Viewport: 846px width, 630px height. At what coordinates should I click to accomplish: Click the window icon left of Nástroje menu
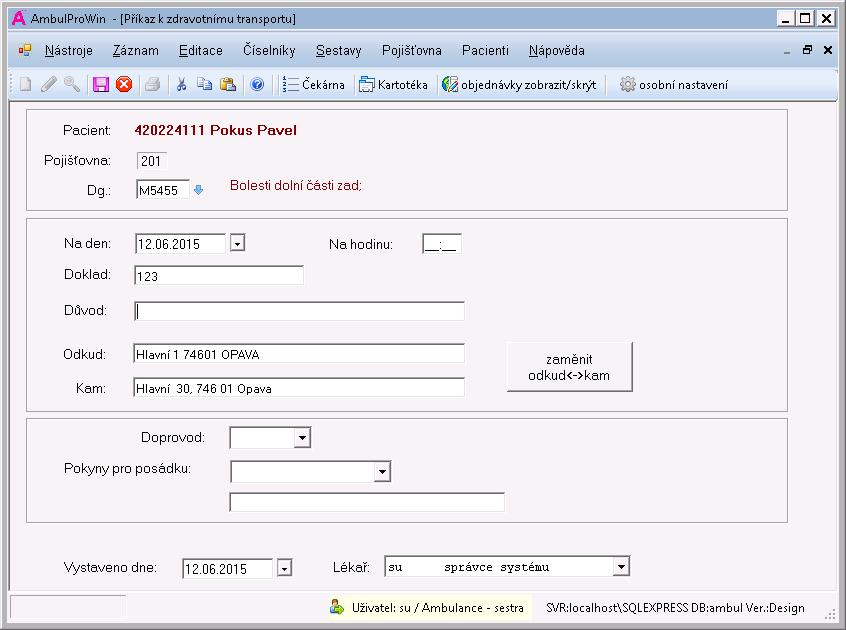point(25,50)
